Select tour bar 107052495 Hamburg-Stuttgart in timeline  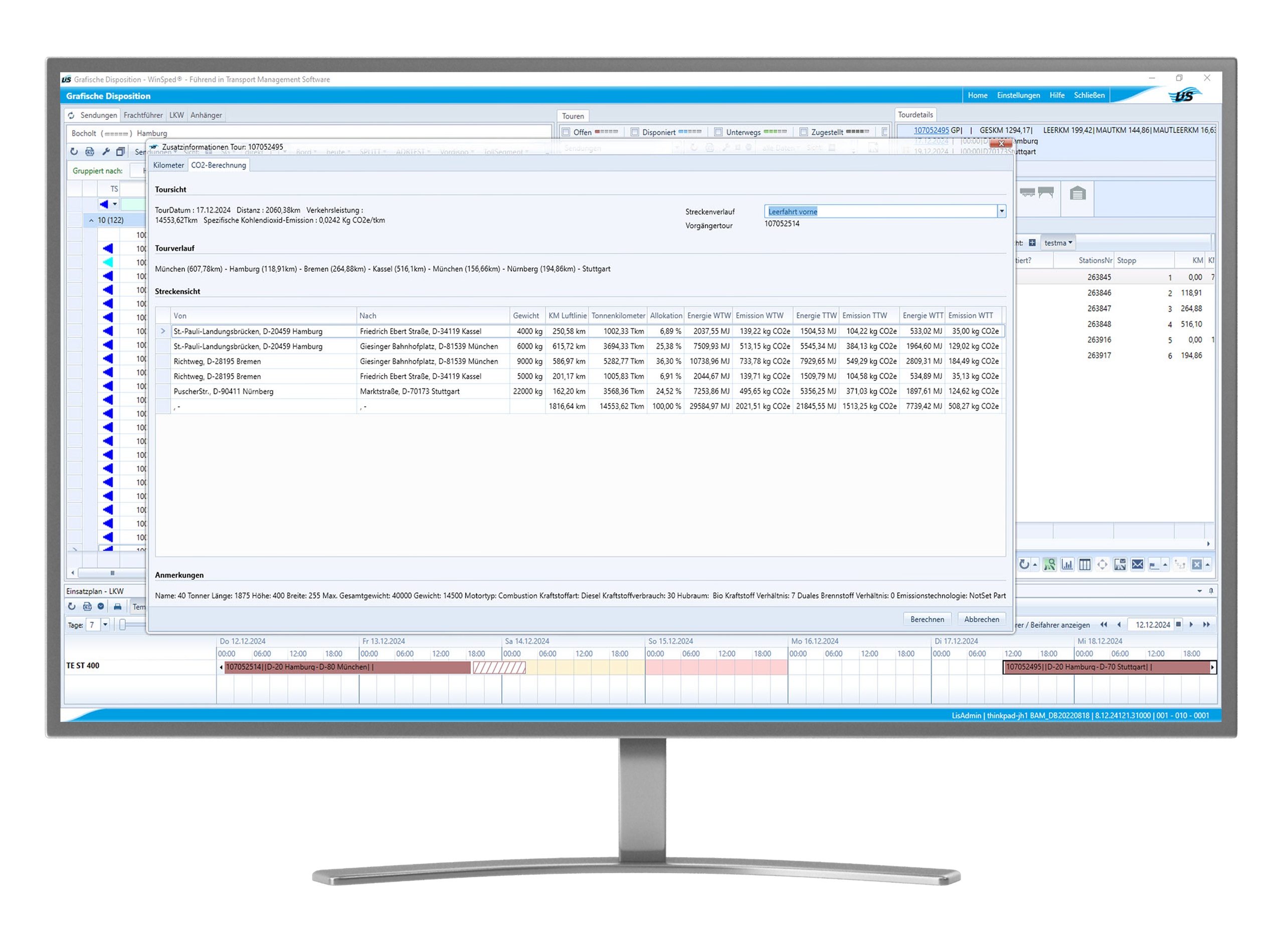coord(1109,668)
